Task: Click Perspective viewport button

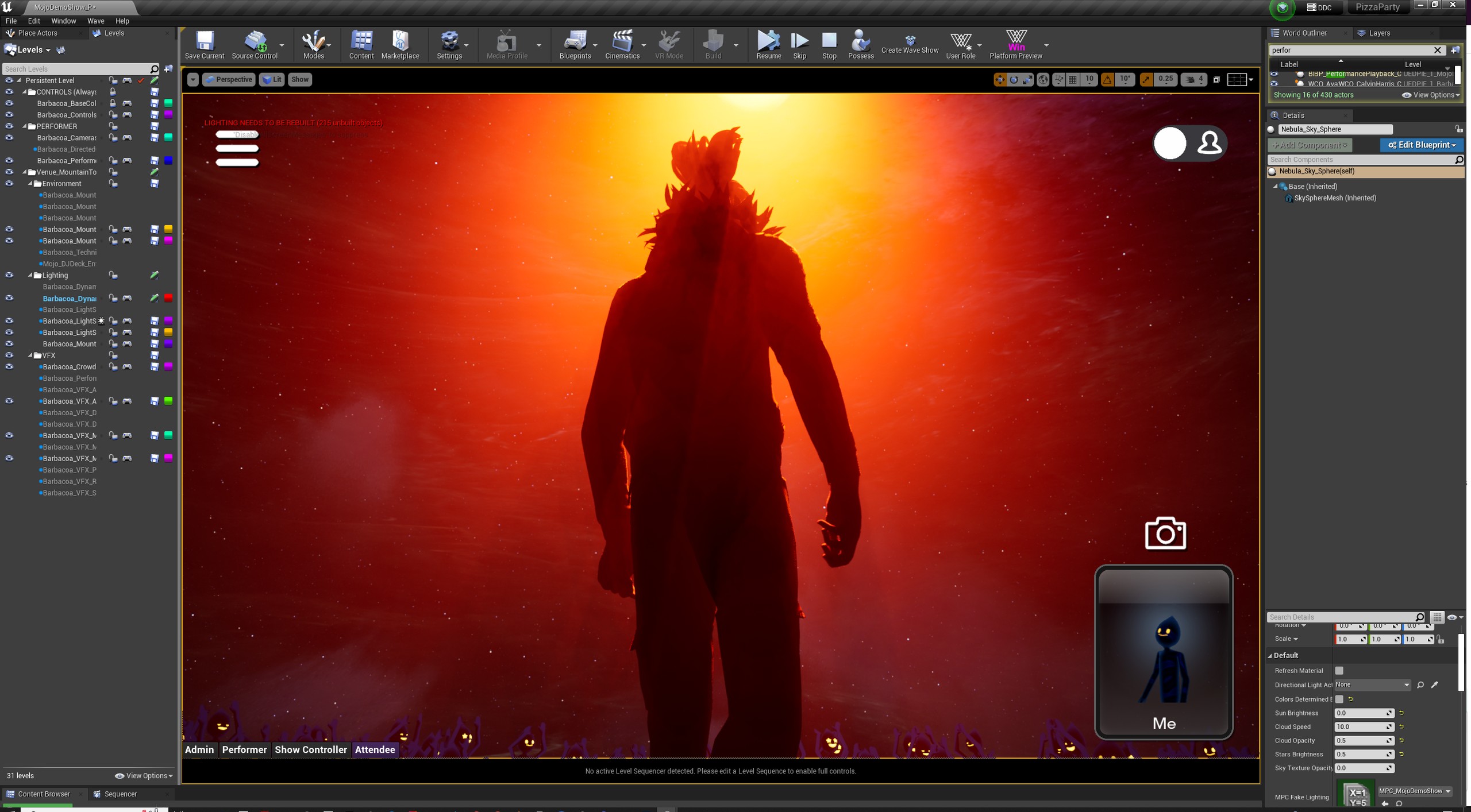Action: 229,80
